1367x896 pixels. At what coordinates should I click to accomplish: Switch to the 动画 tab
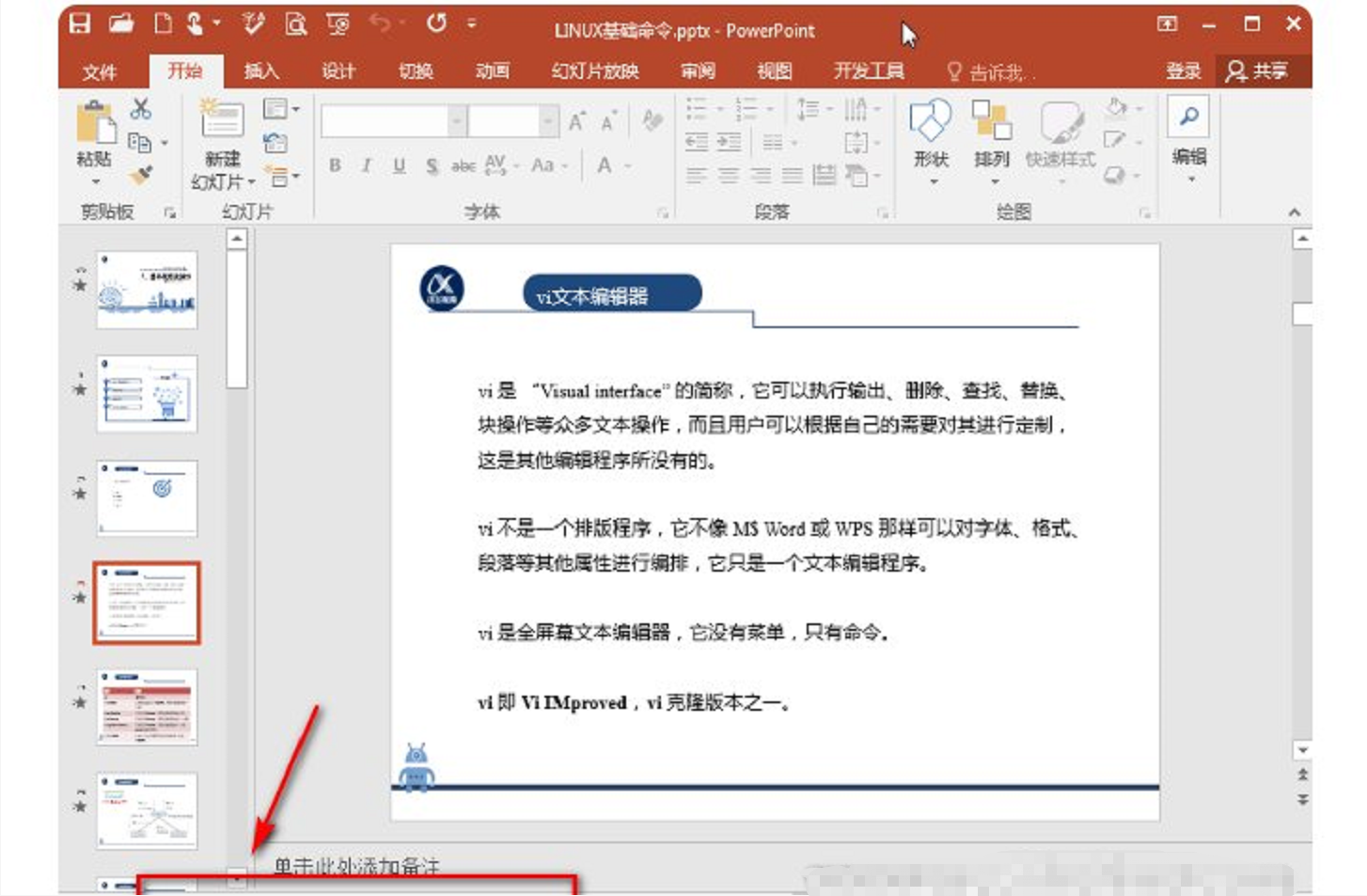[x=492, y=71]
